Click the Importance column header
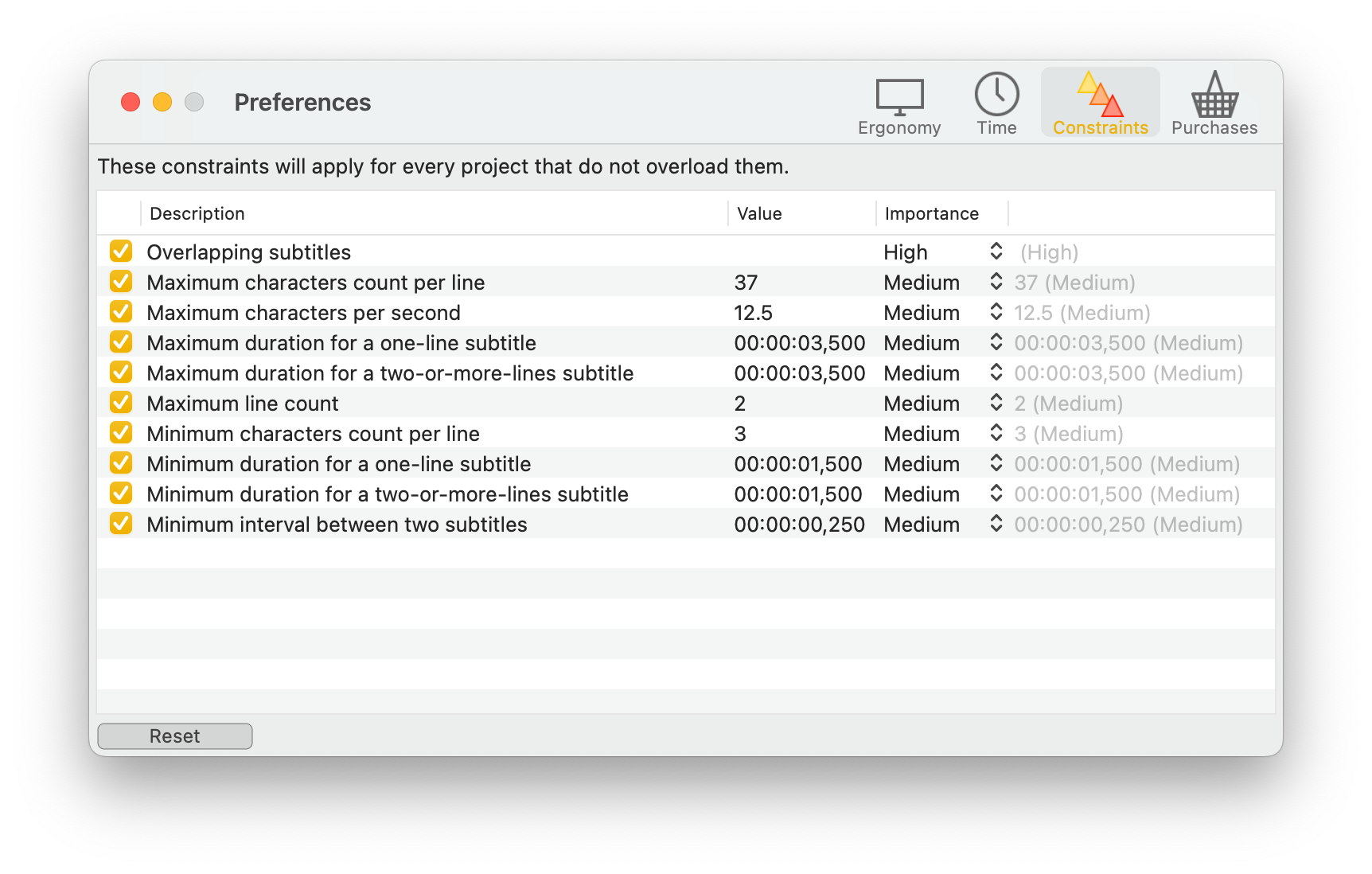The width and height of the screenshot is (1372, 874). pyautogui.click(x=942, y=213)
